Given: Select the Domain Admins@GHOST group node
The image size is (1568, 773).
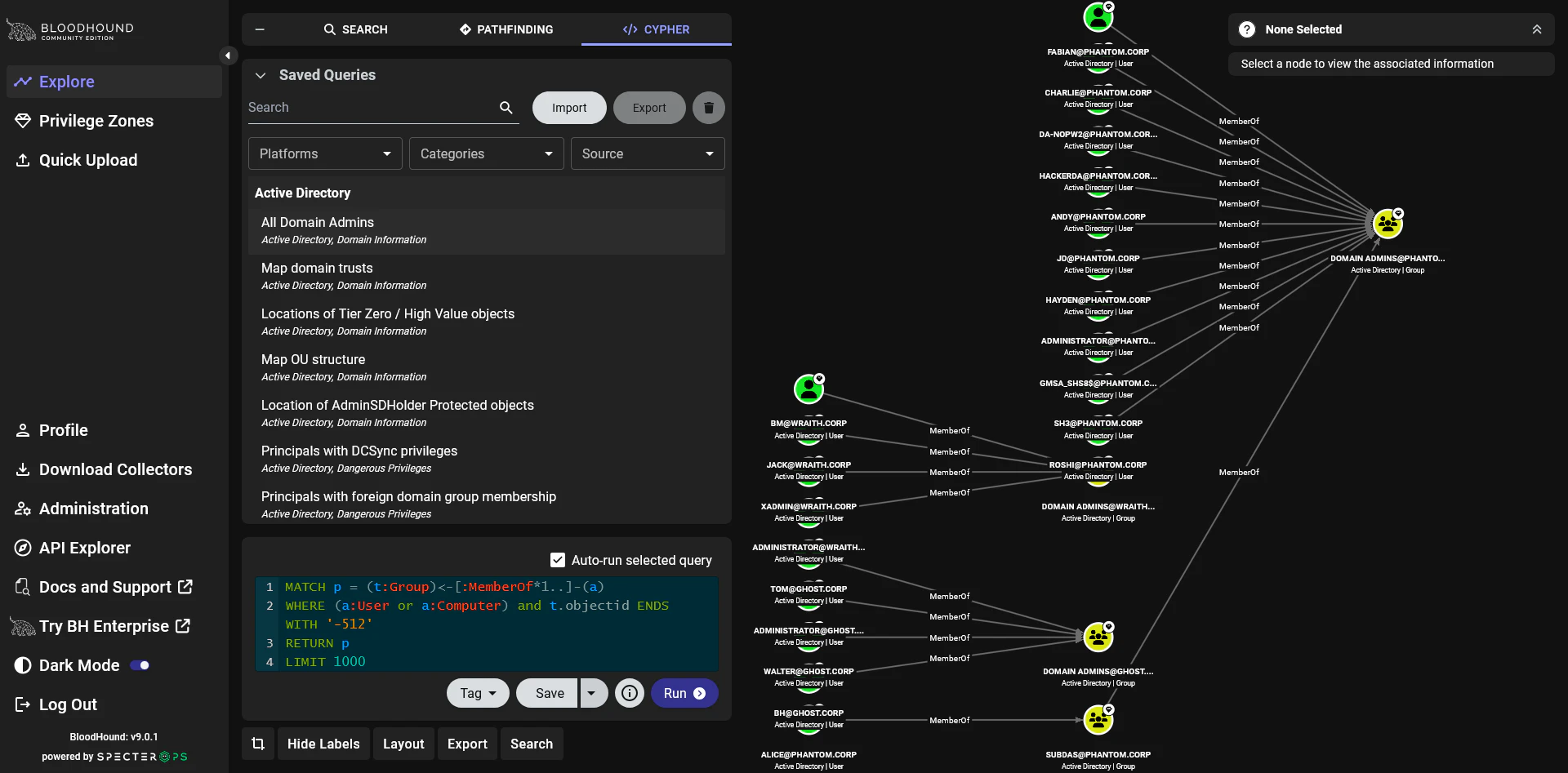Looking at the screenshot, I should (x=1098, y=637).
